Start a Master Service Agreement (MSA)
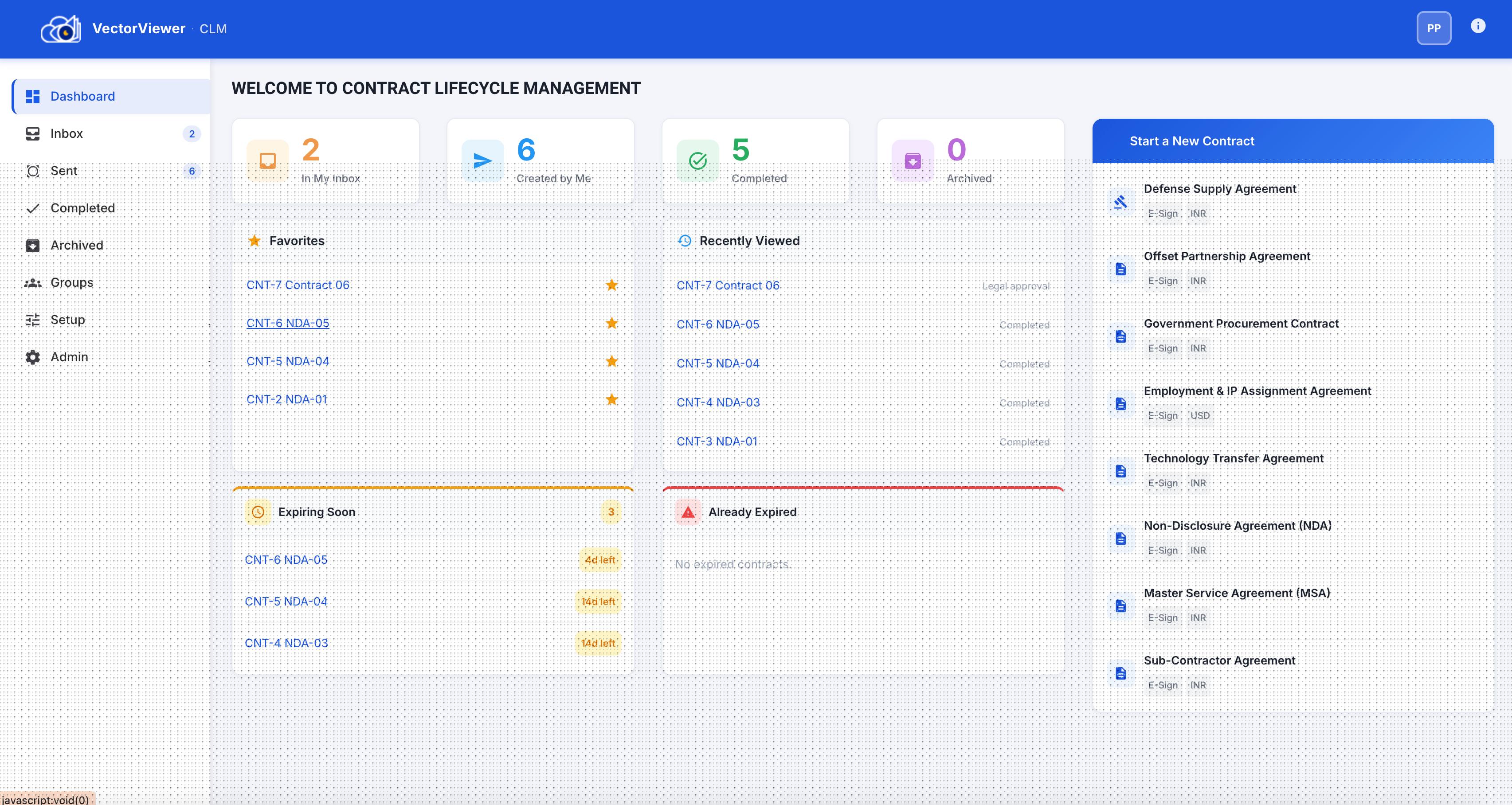The height and width of the screenshot is (805, 1512). tap(1237, 594)
